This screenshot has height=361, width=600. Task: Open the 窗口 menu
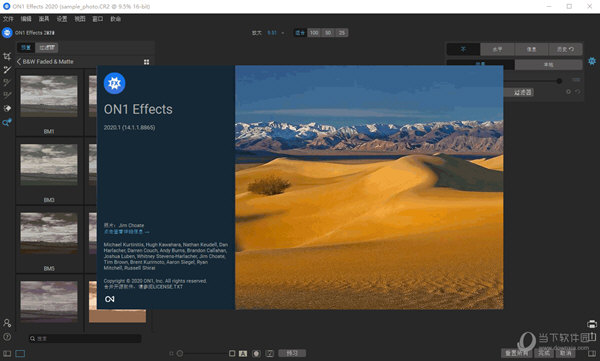pyautogui.click(x=98, y=19)
